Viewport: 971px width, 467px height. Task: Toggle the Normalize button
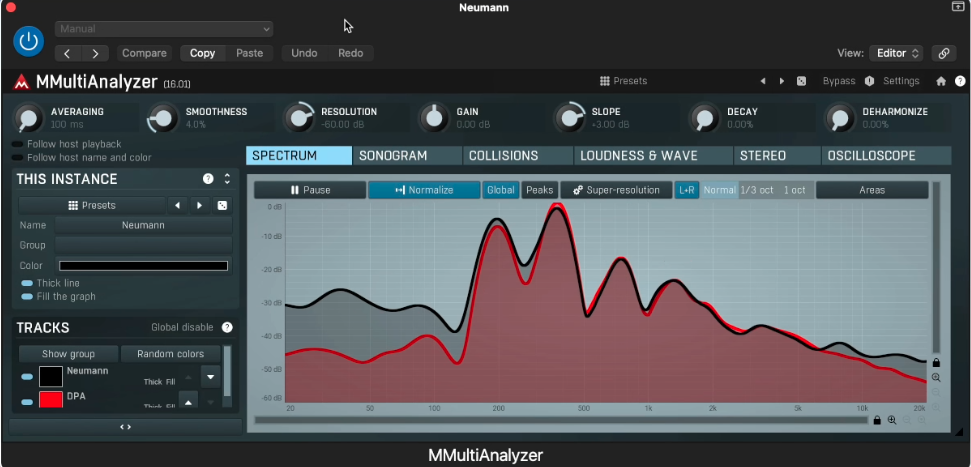(x=424, y=190)
